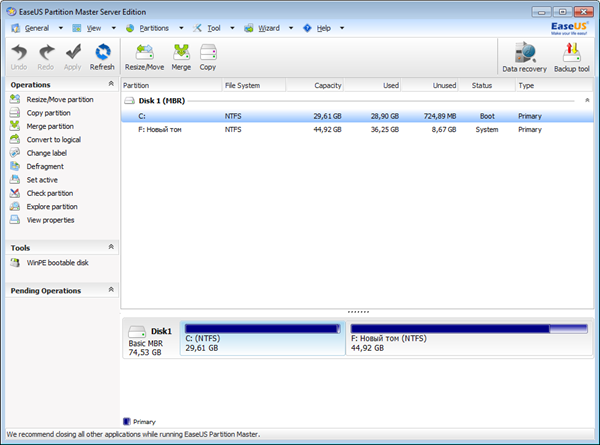Click Check partition in Operations
600x445 pixels.
click(x=49, y=193)
